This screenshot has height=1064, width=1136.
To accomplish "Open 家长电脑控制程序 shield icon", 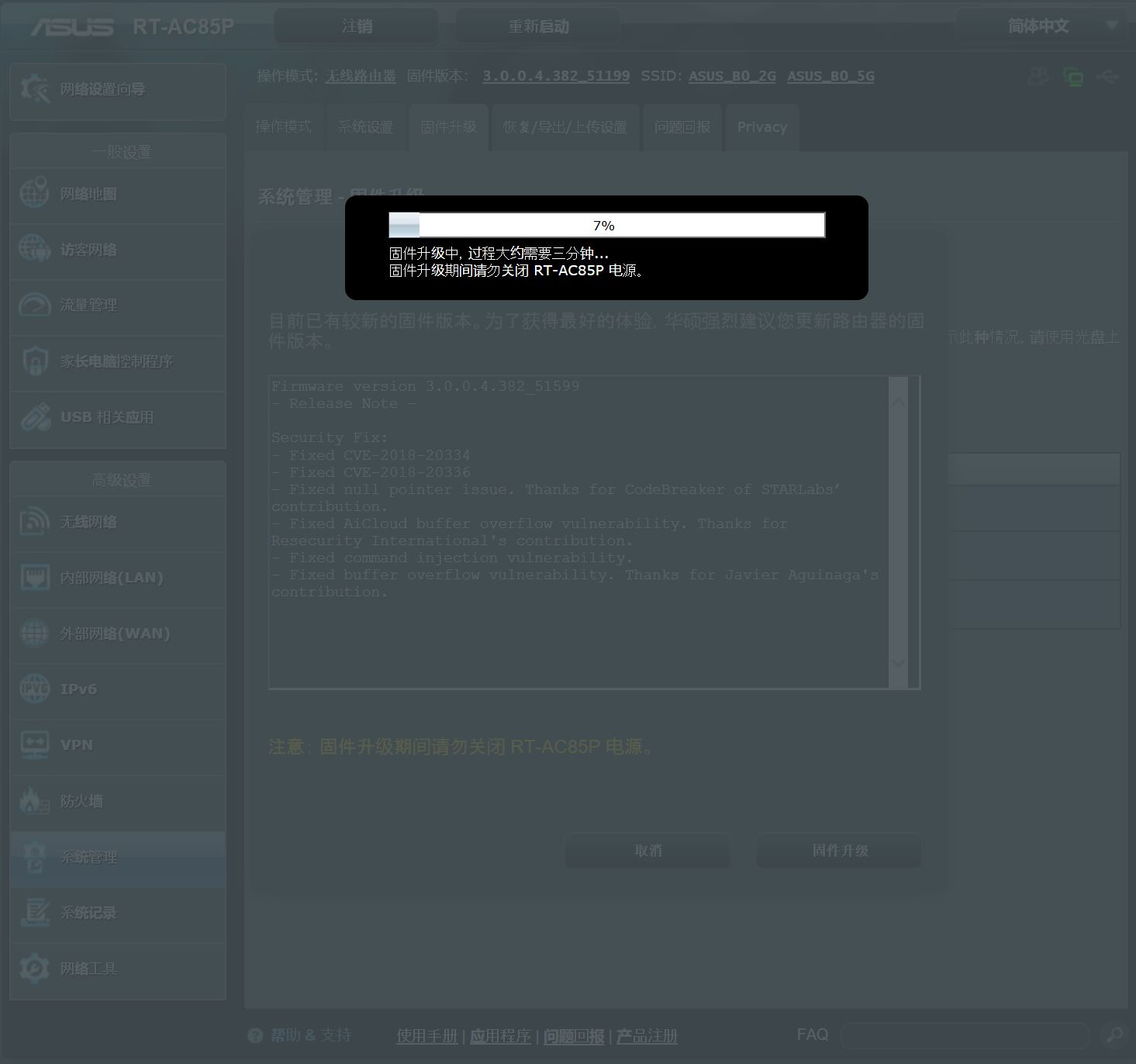I will click(35, 361).
